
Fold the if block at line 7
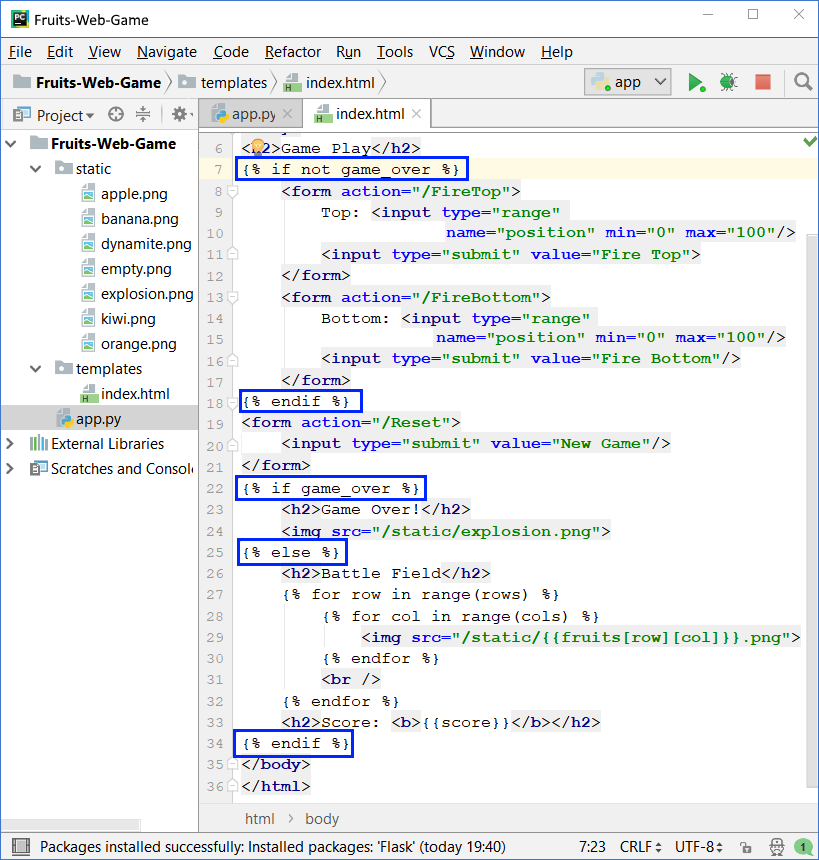tap(232, 170)
